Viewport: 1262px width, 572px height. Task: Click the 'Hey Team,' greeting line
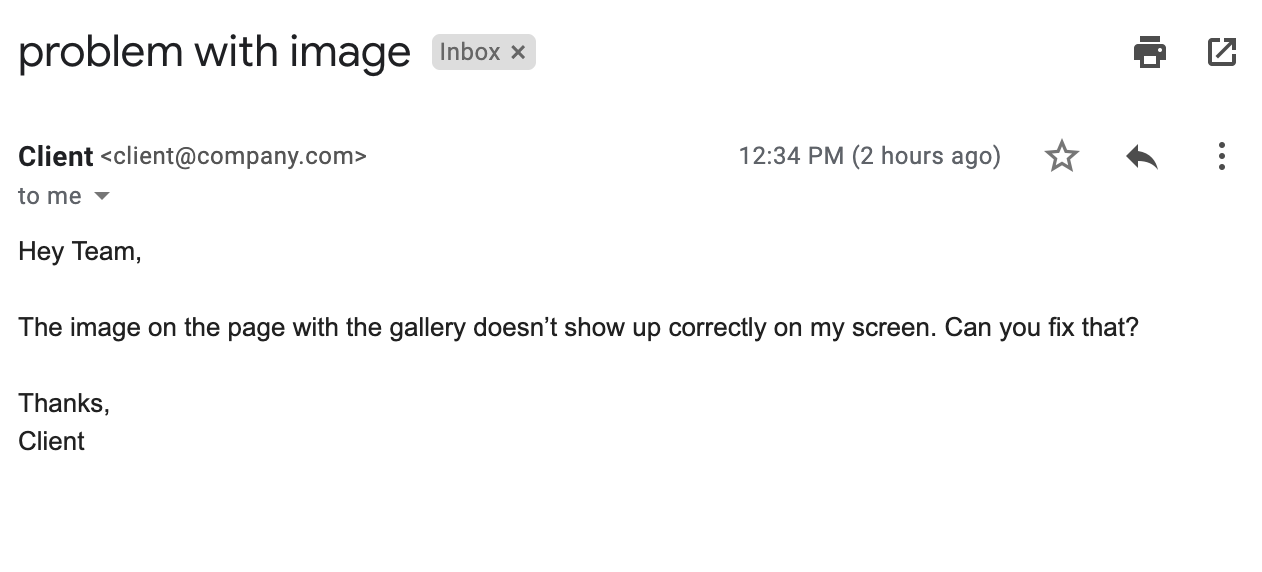coord(80,252)
